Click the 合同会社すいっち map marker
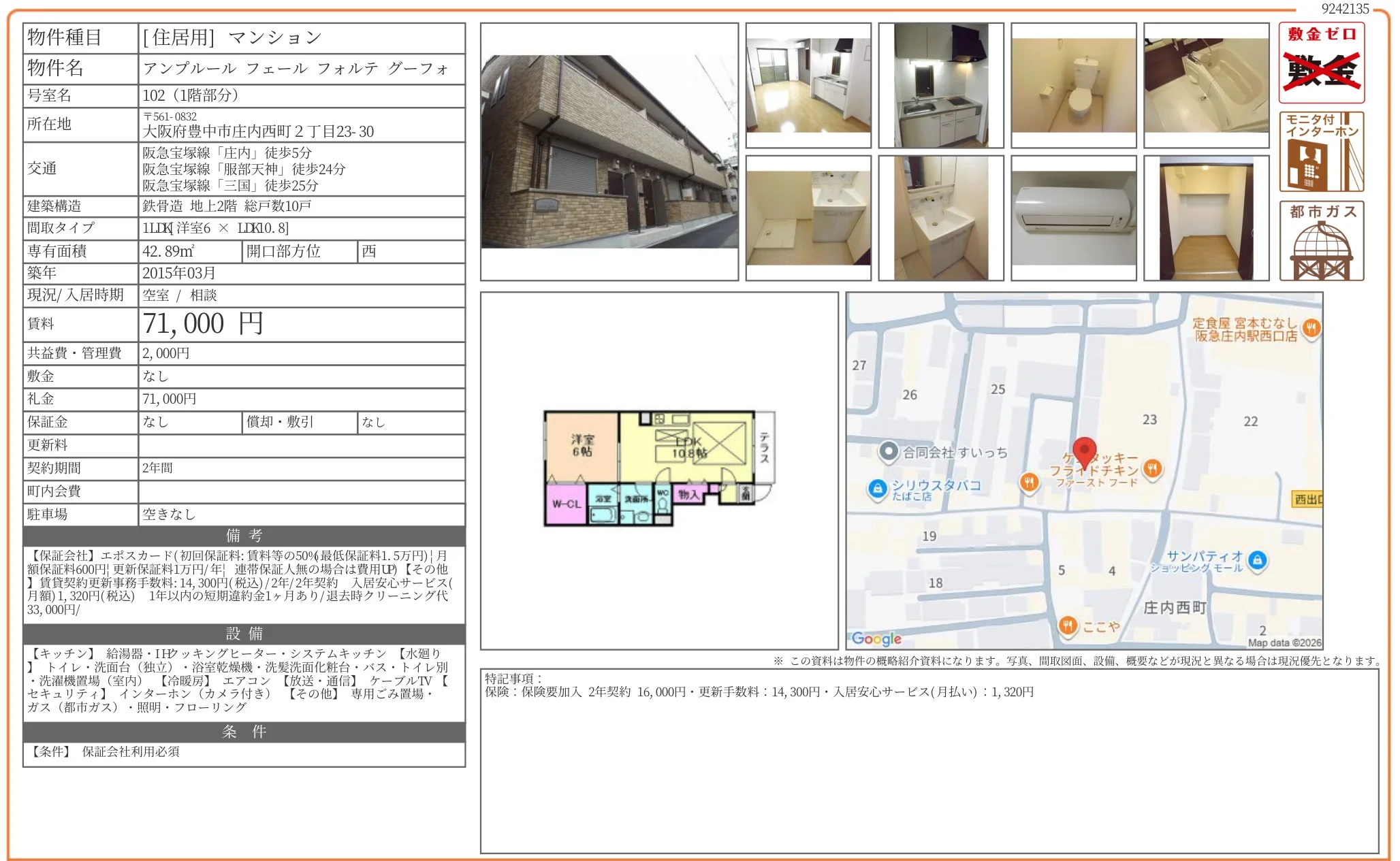The width and height of the screenshot is (1400, 861). point(888,452)
